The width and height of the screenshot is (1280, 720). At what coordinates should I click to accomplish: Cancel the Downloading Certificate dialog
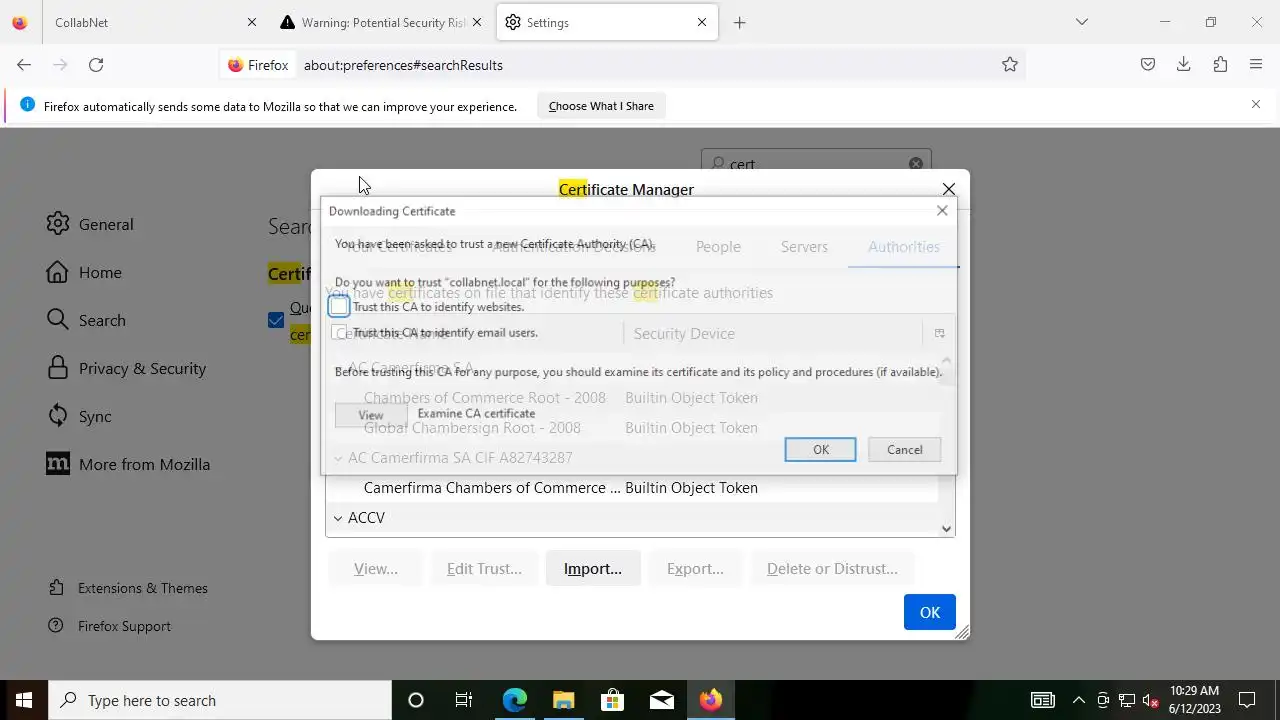click(904, 449)
